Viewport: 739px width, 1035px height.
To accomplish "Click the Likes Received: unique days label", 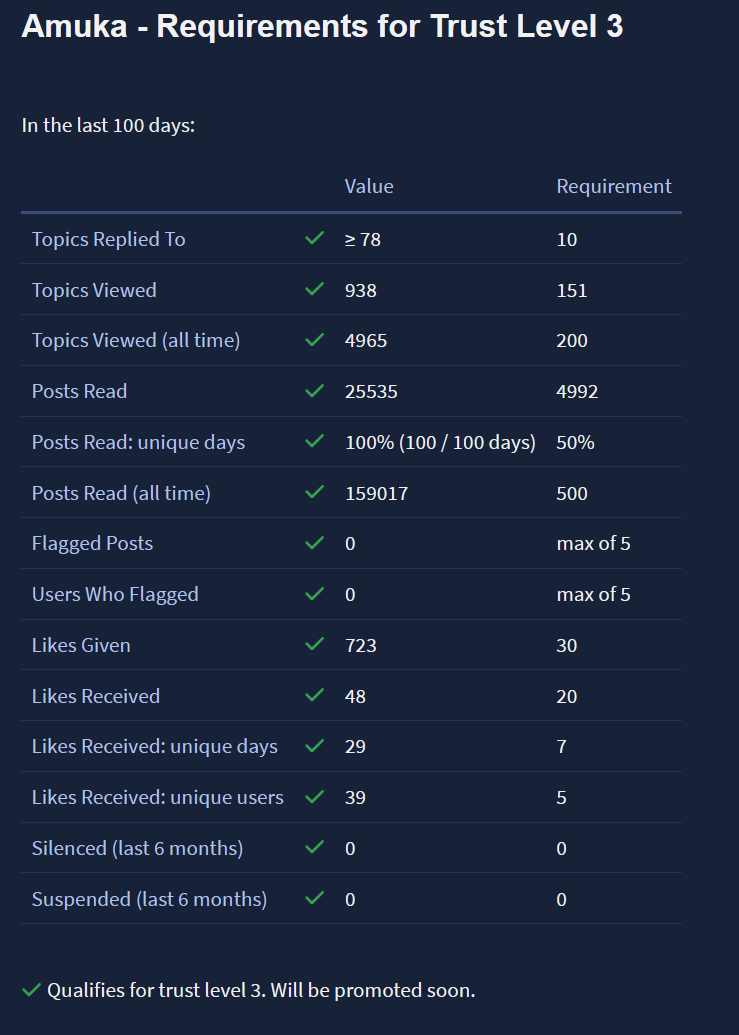I will point(155,747).
